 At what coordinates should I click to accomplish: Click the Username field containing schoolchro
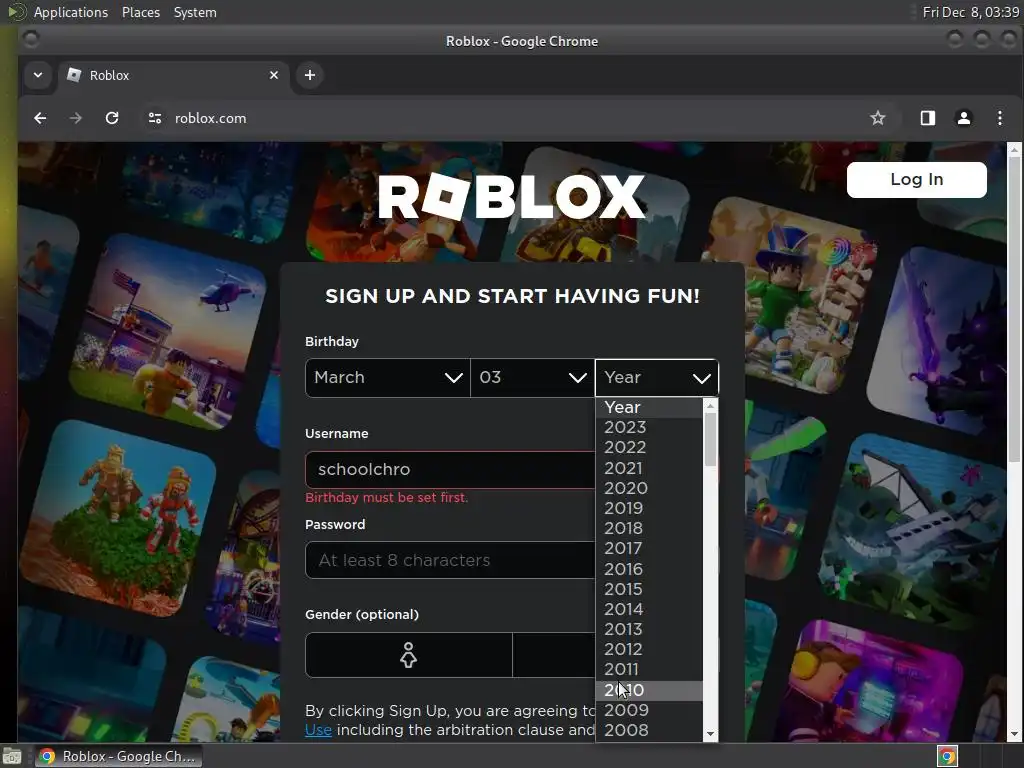[x=451, y=470]
